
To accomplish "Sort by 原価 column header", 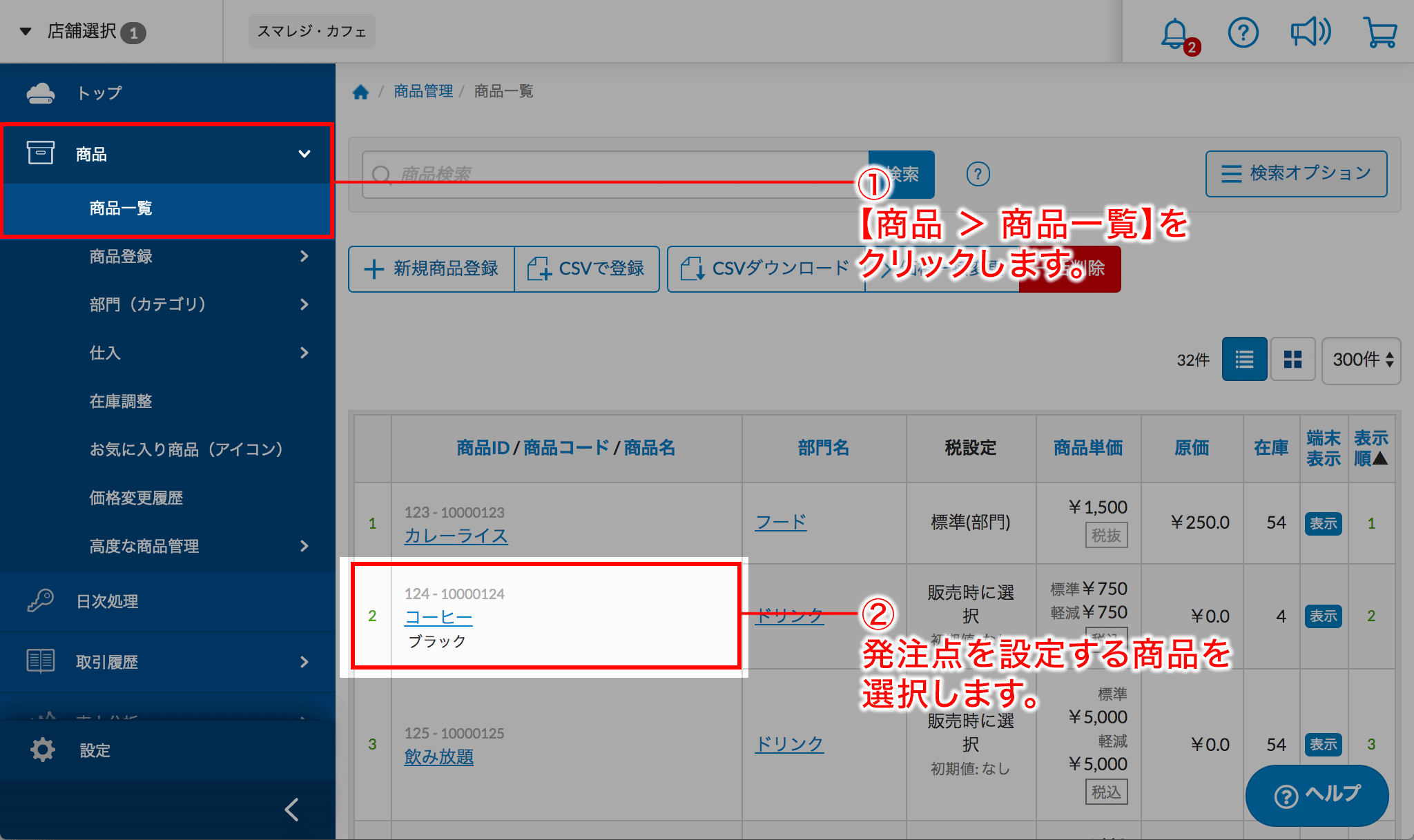I will [1192, 448].
